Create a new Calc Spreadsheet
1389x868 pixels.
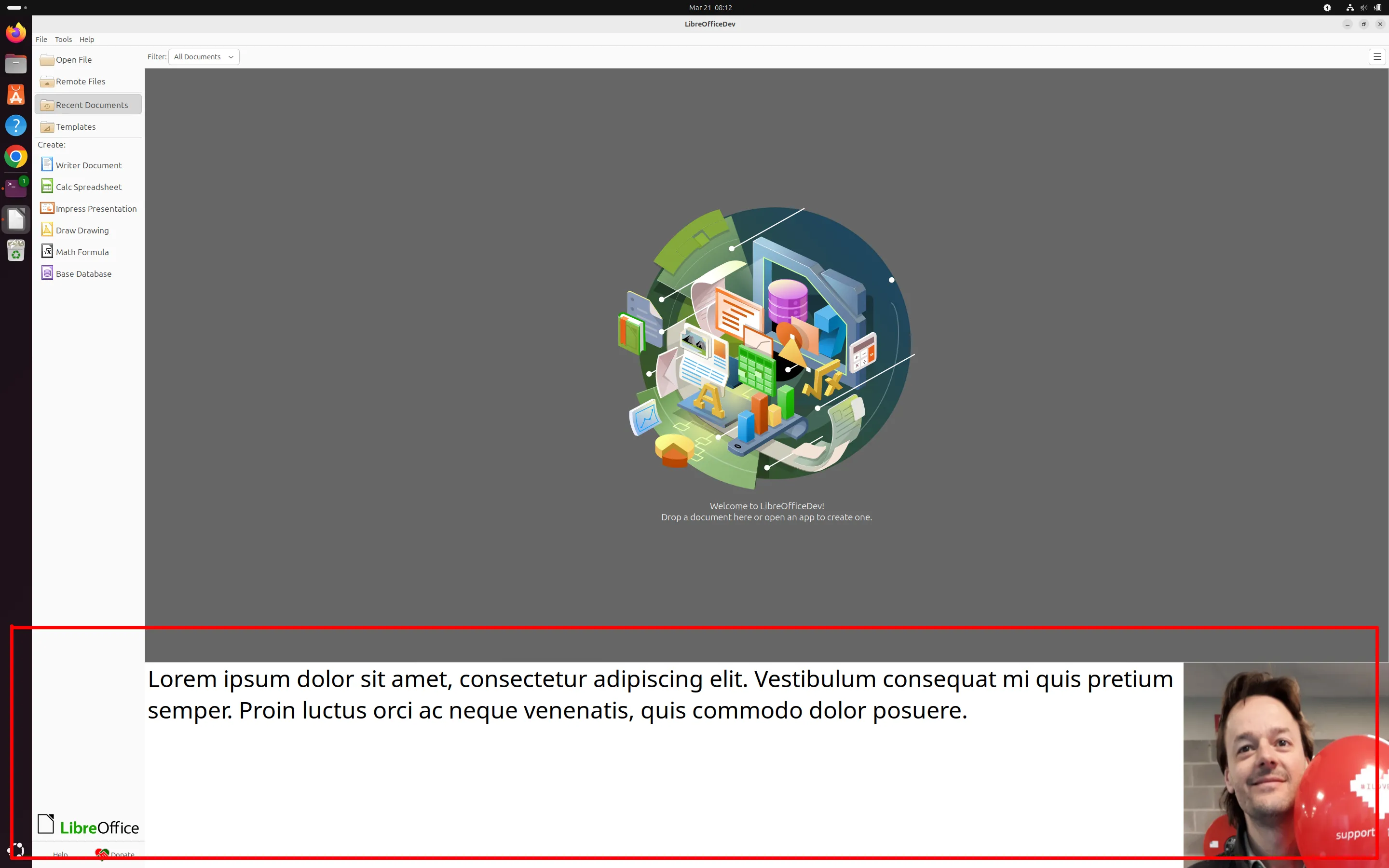pyautogui.click(x=88, y=187)
